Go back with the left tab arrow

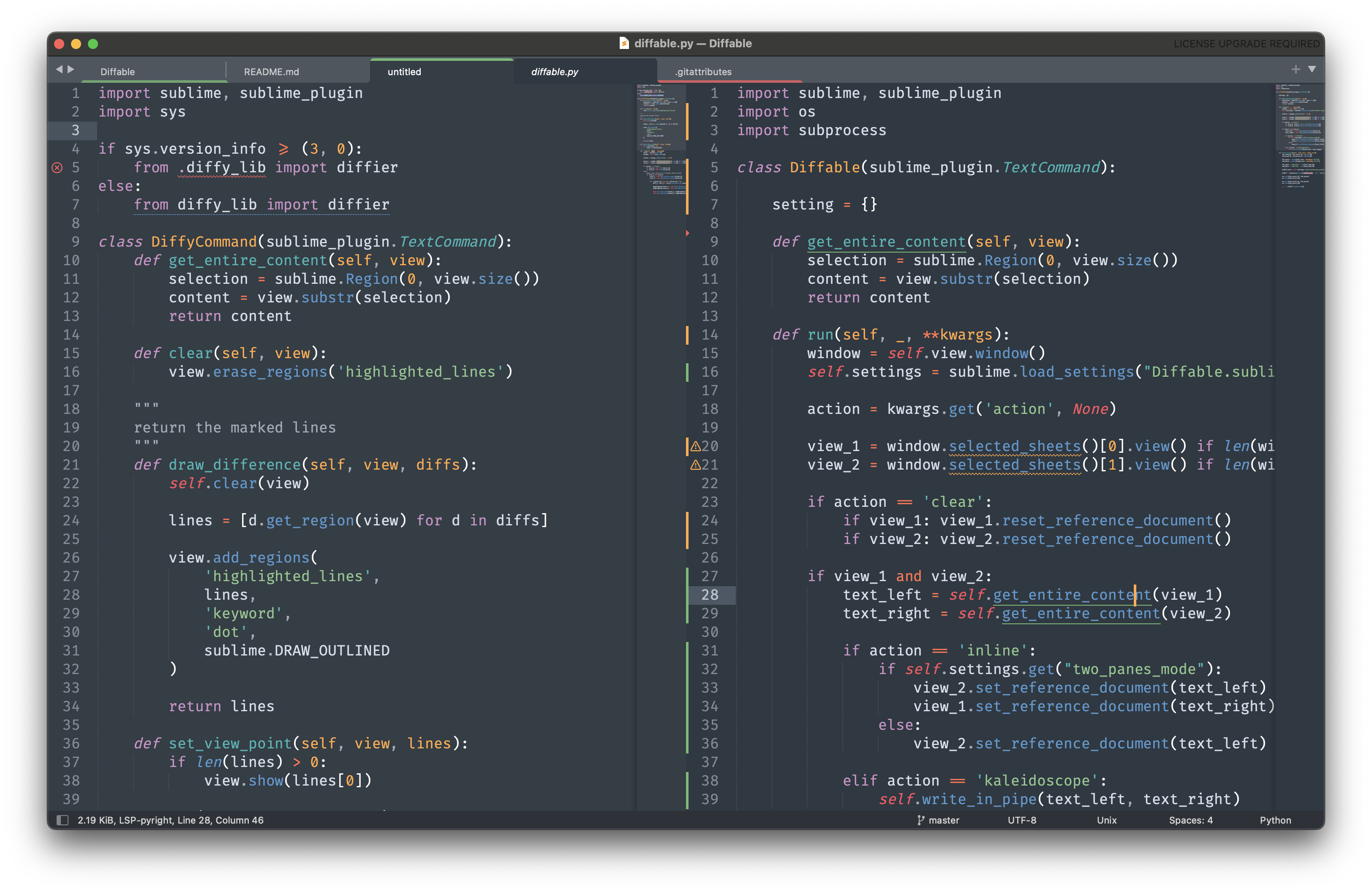[59, 69]
